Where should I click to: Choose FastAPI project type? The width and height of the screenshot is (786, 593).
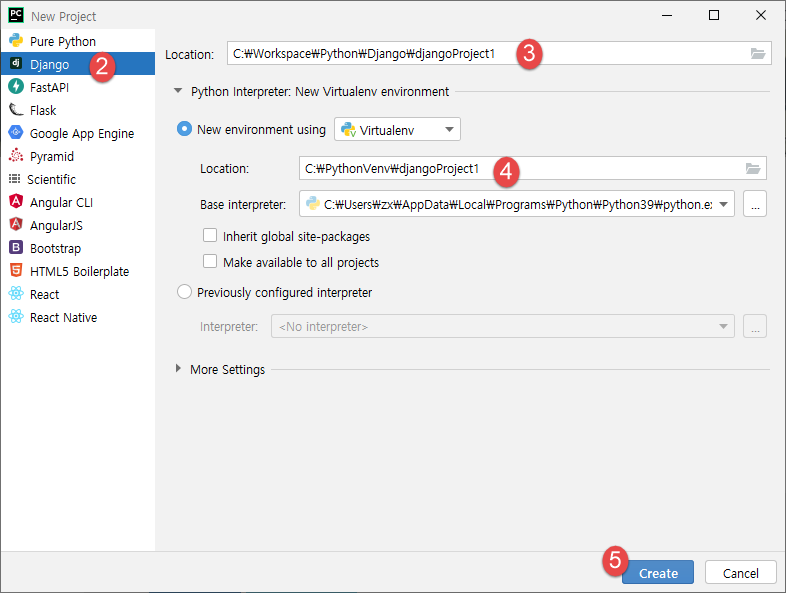tap(78, 87)
